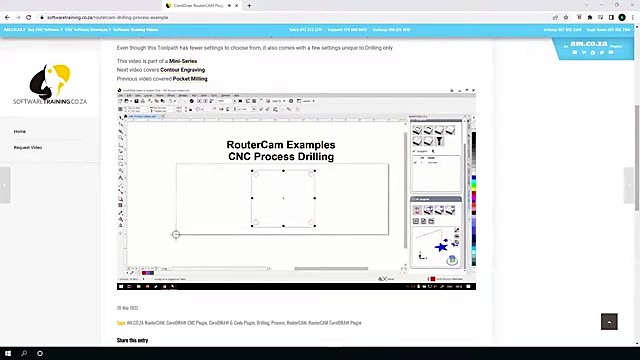Open the CorelDRAW G-Code Plugin tag
Image resolution: width=640 pixels, height=360 pixels.
point(232,323)
